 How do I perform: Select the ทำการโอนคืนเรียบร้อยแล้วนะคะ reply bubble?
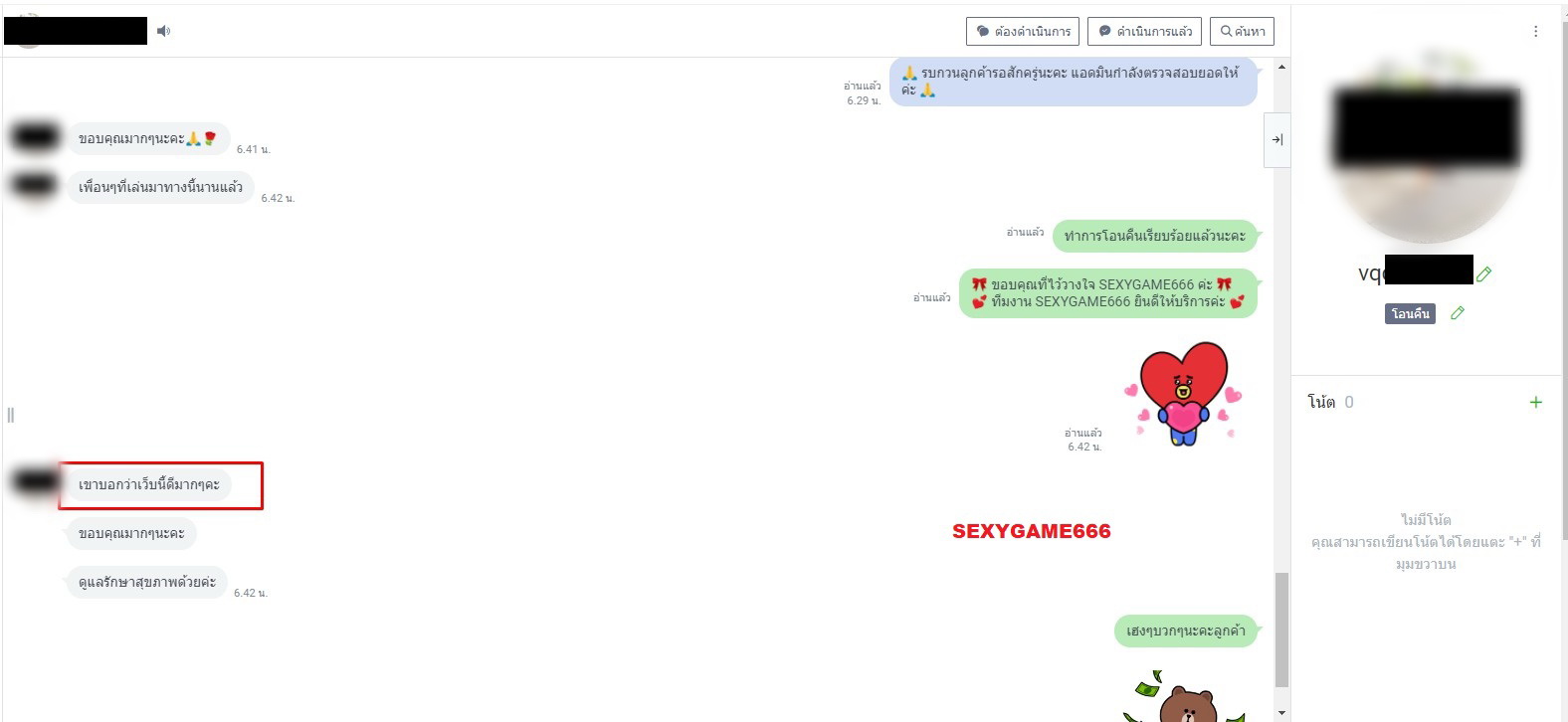click(x=1154, y=236)
